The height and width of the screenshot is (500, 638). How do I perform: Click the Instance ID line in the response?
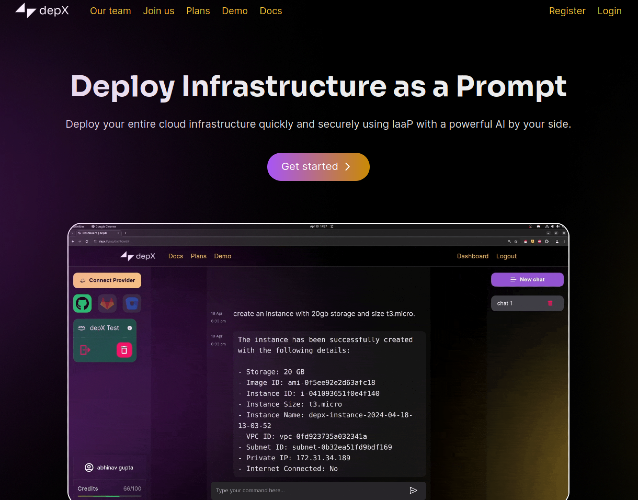pyautogui.click(x=309, y=394)
